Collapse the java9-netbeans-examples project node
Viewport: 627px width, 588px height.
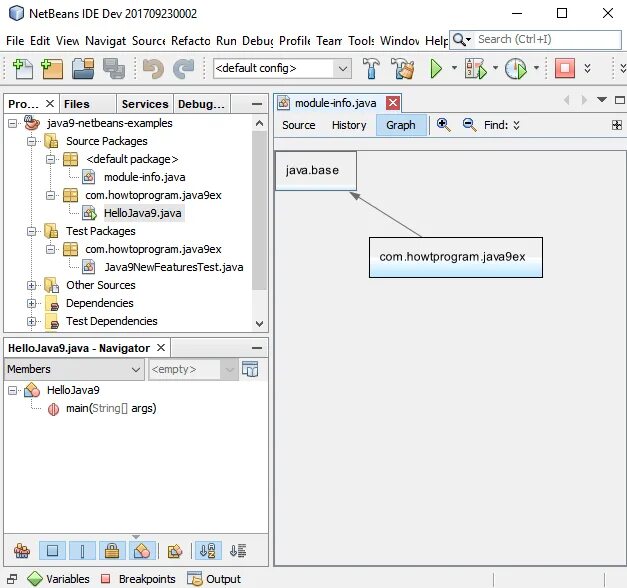(13, 123)
